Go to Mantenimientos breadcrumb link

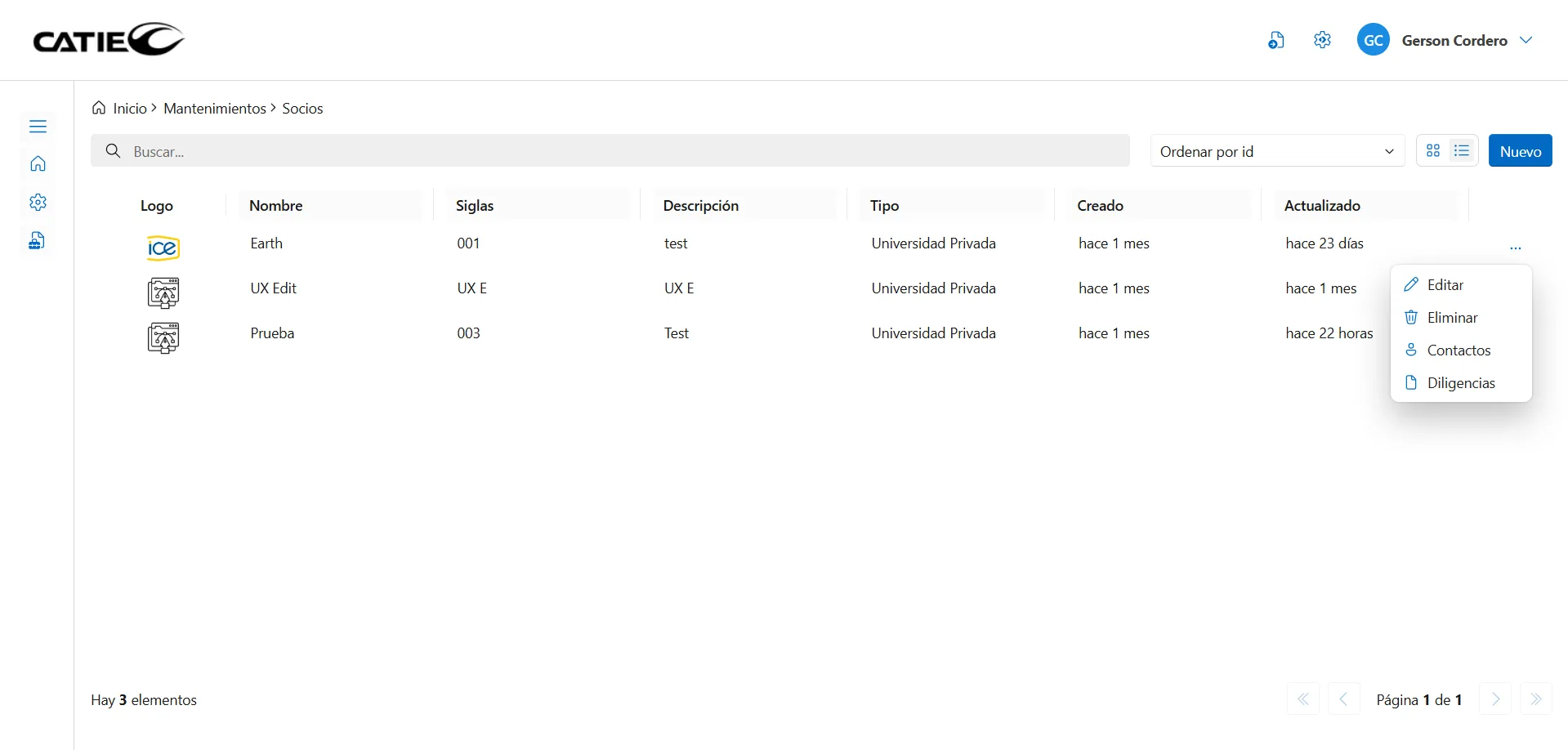215,109
